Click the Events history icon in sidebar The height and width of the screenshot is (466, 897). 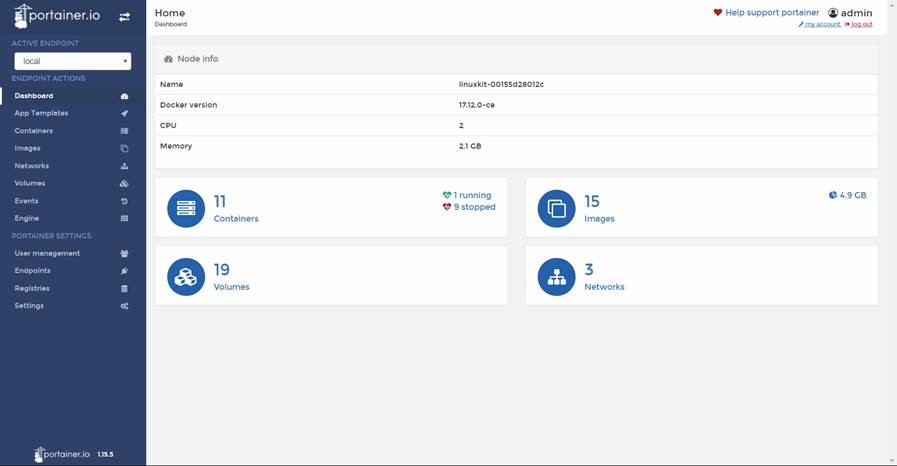(x=124, y=201)
